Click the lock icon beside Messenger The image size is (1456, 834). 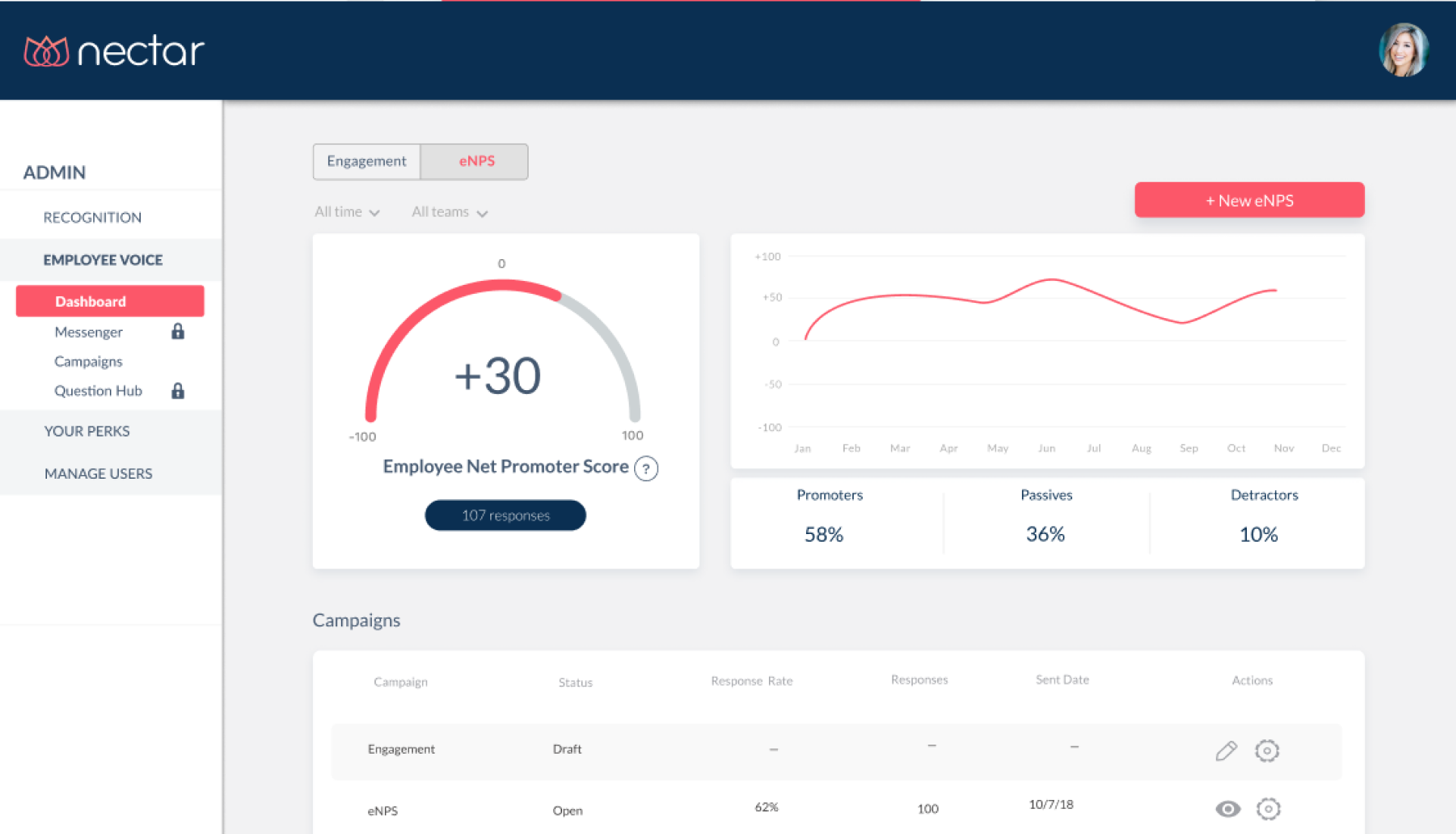[177, 332]
